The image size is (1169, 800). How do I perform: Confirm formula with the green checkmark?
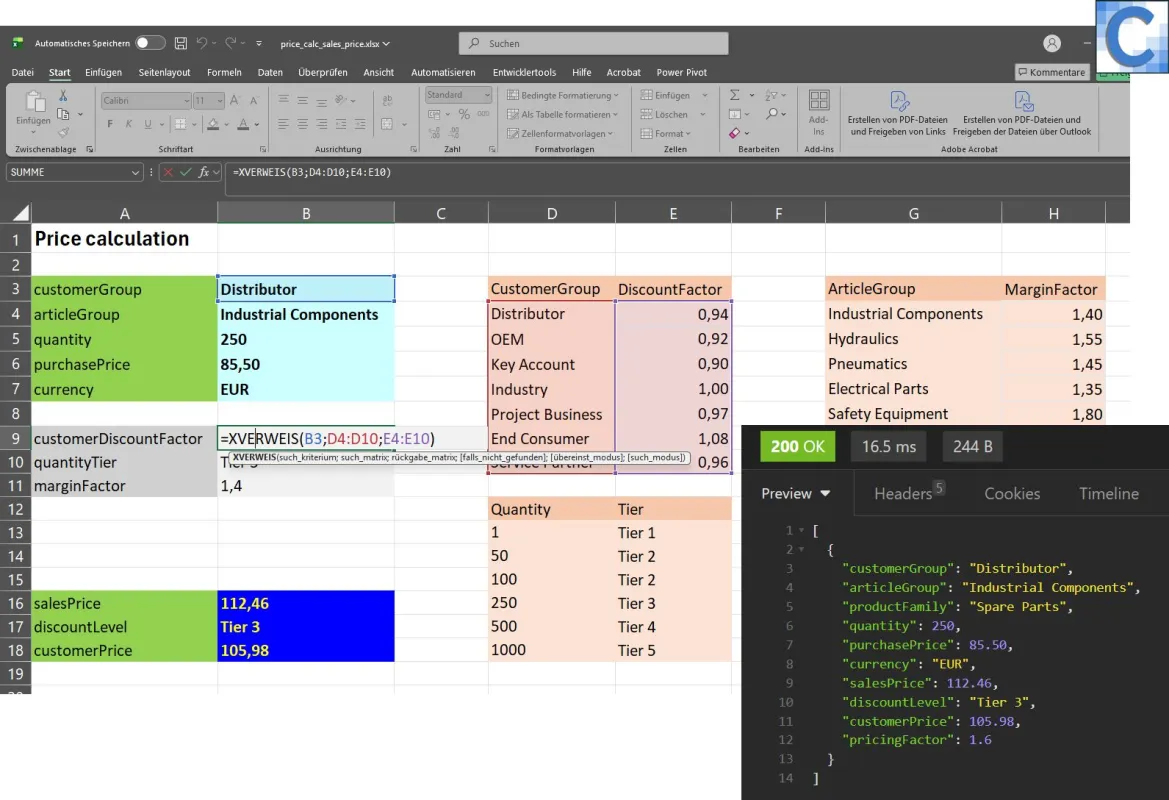pyautogui.click(x=186, y=172)
